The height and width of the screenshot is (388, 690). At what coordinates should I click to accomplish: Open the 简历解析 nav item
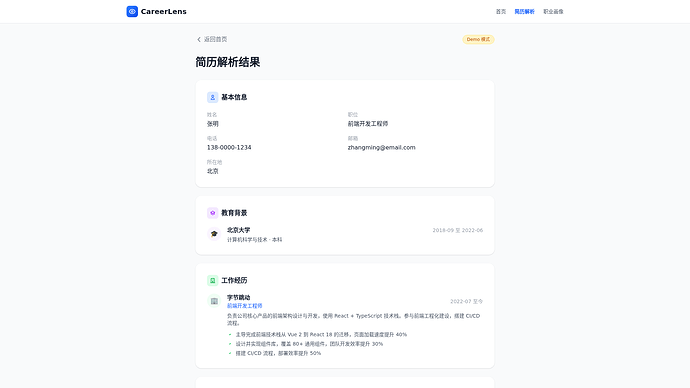point(525,12)
